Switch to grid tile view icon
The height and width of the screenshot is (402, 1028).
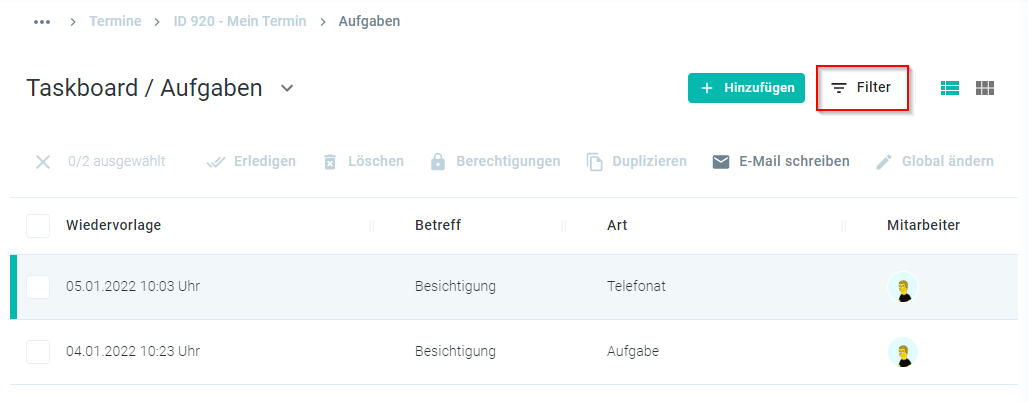point(985,88)
